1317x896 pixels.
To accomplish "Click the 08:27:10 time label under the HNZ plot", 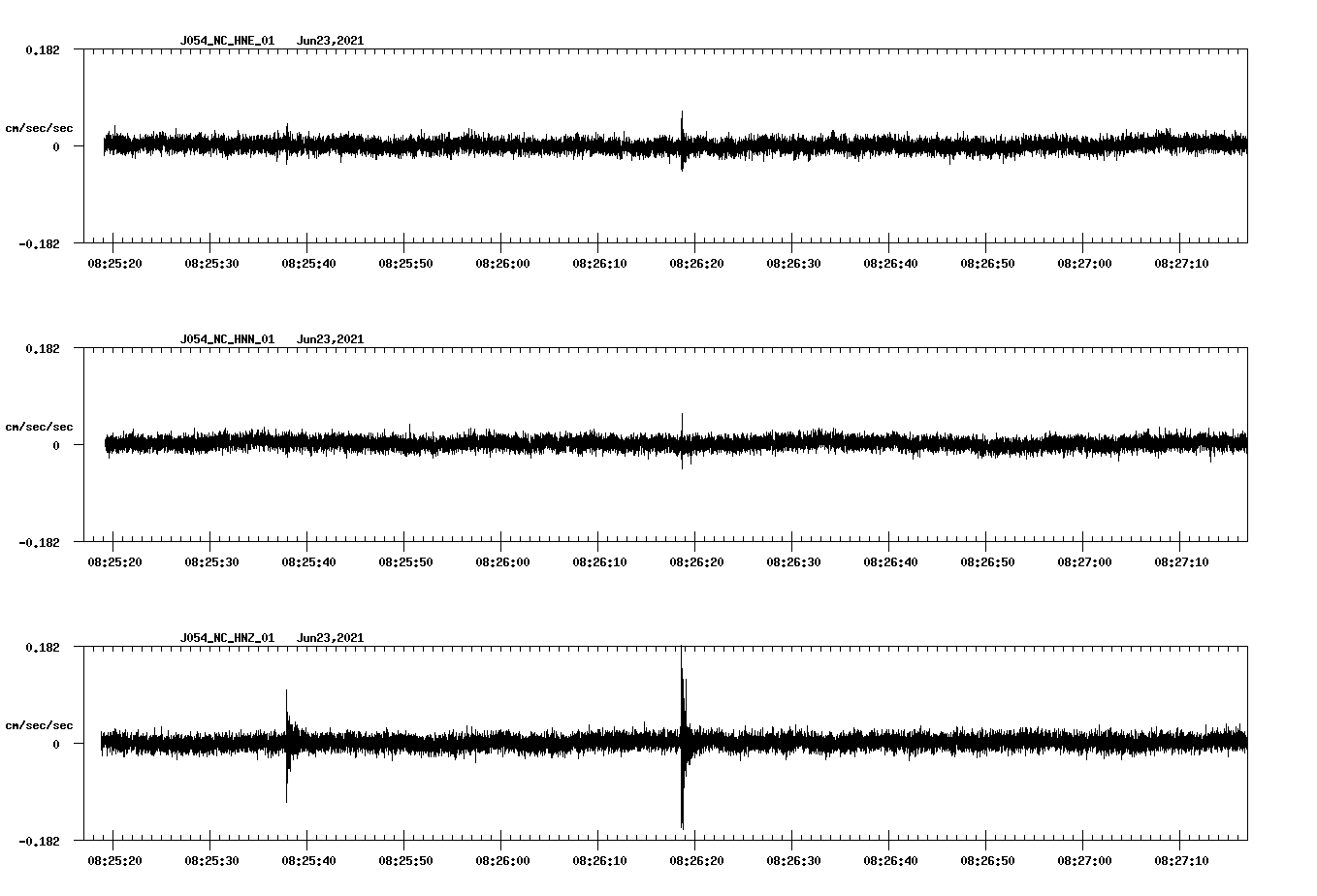I will [1181, 861].
